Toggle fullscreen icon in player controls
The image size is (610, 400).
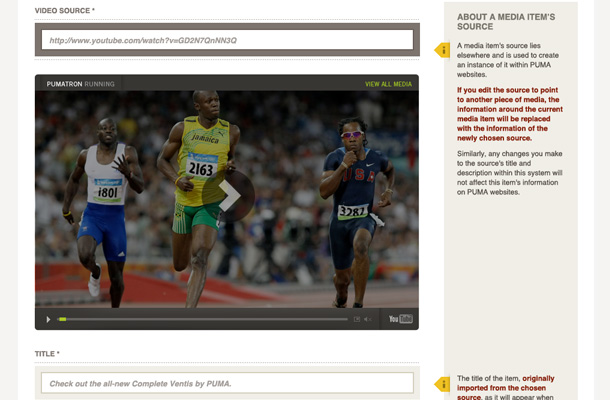tap(357, 319)
